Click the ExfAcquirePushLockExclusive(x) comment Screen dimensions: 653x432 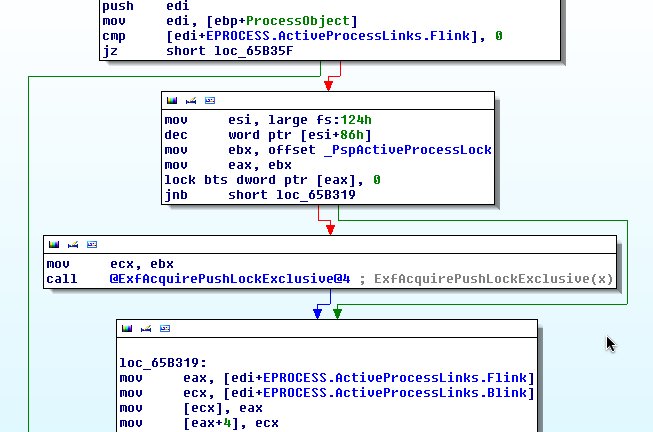pyautogui.click(x=493, y=279)
